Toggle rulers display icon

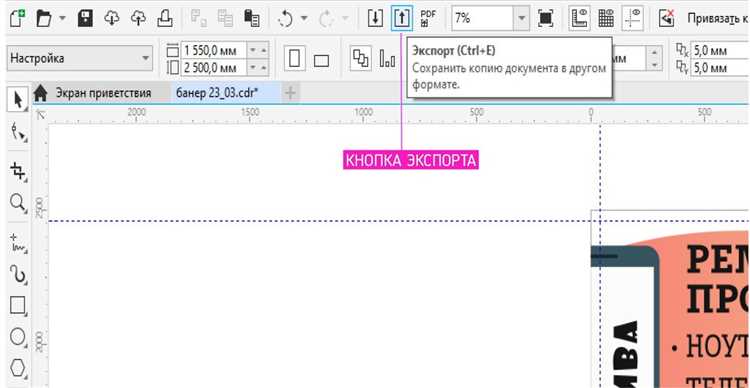579,18
